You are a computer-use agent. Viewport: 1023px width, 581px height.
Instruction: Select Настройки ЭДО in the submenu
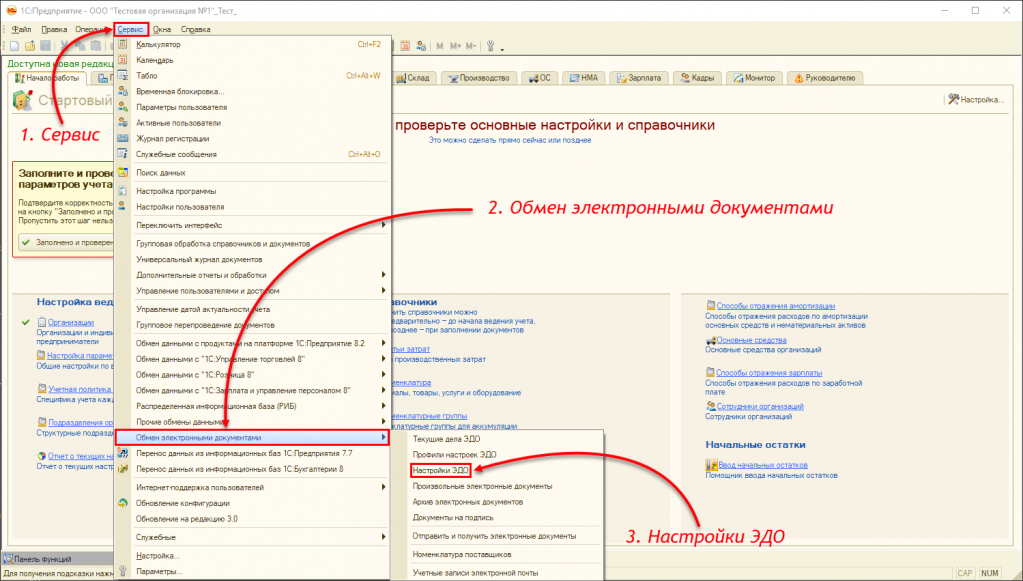click(x=440, y=470)
